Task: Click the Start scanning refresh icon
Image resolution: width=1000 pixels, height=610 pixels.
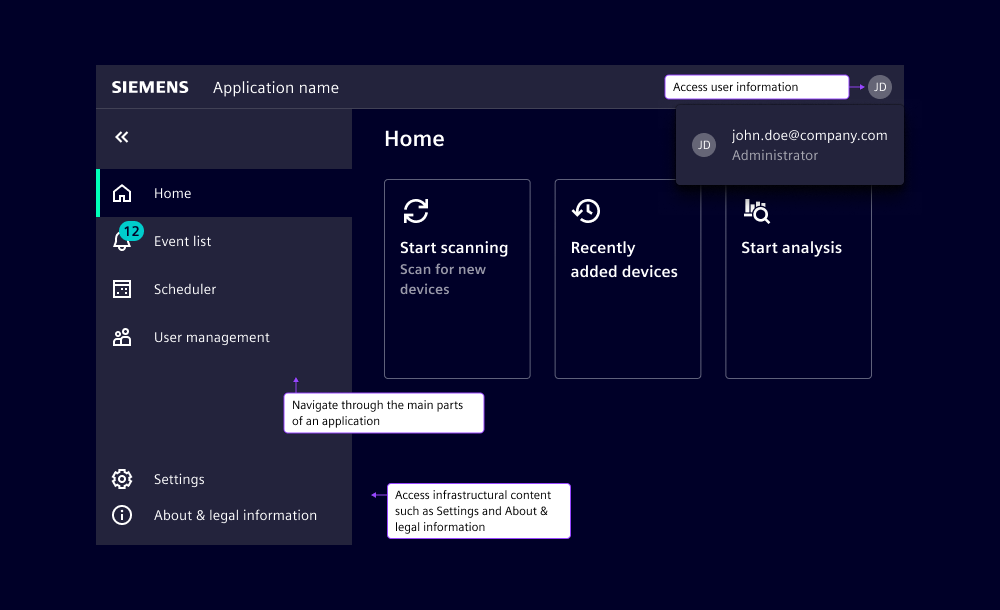Action: [x=416, y=211]
